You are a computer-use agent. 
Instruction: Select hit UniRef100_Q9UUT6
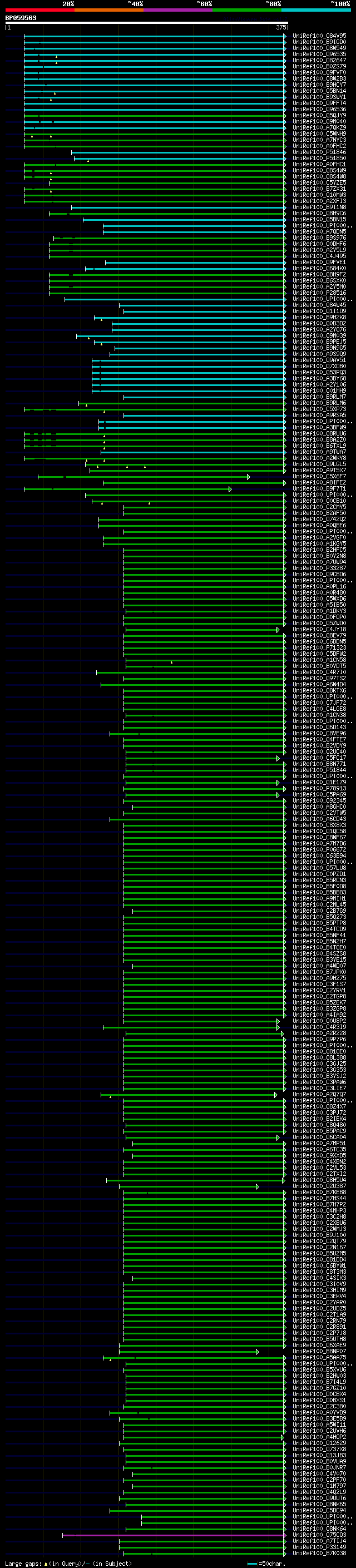point(319,1498)
